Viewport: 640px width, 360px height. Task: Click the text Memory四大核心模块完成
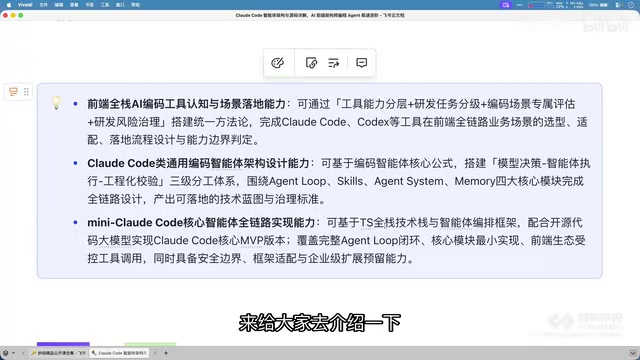519,181
